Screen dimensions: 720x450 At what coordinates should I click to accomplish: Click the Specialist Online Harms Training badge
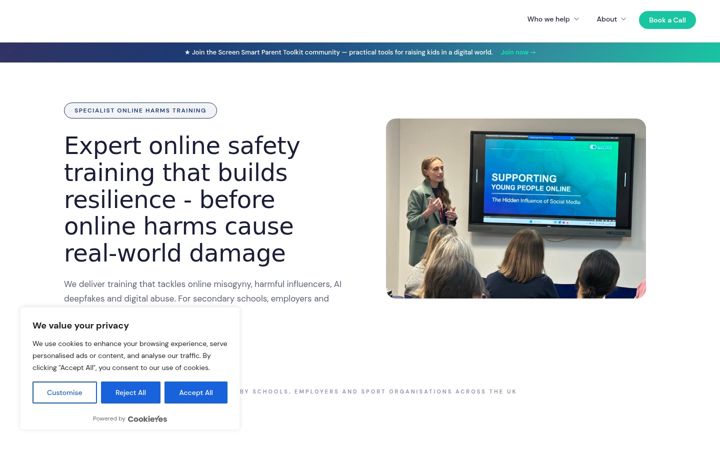click(x=140, y=110)
